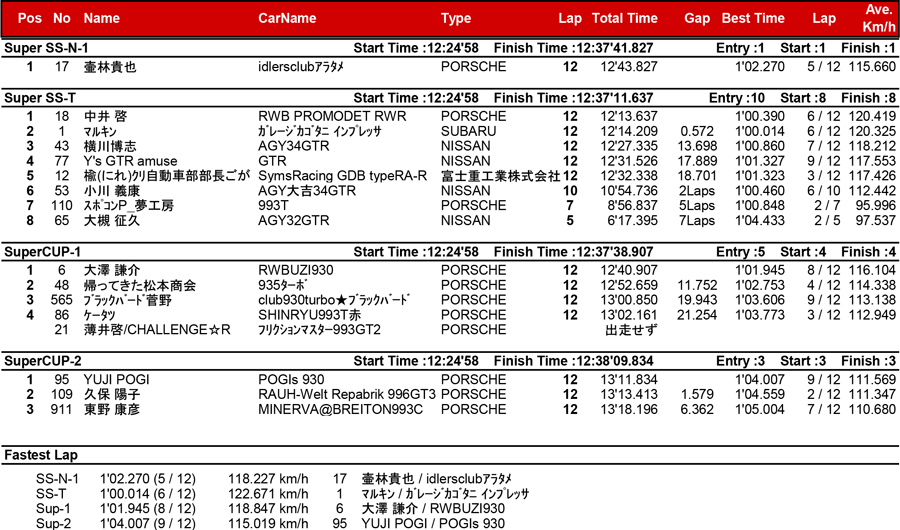This screenshot has height=530, width=900.
Task: Click average speed '95.996'
Action: pyautogui.click(x=876, y=206)
